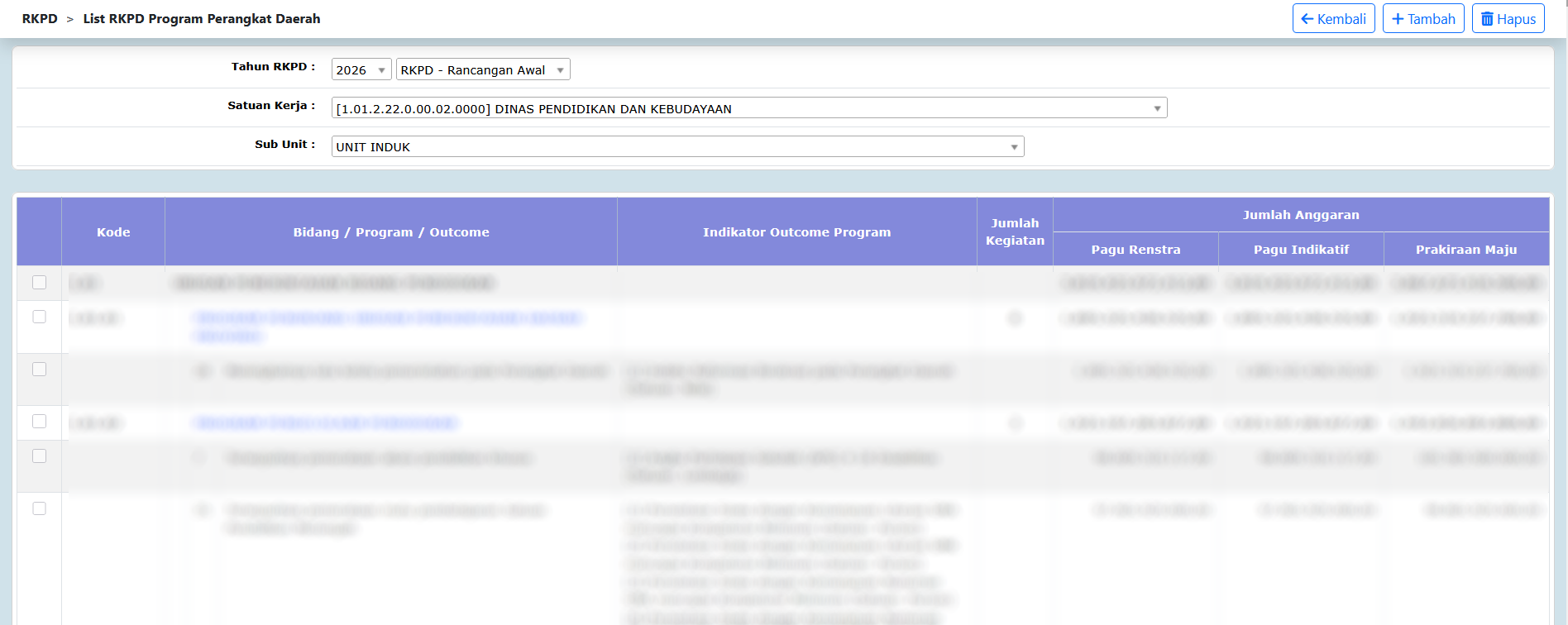Tick the first table row checkbox
Viewport: 1568px width, 625px height.
(39, 283)
